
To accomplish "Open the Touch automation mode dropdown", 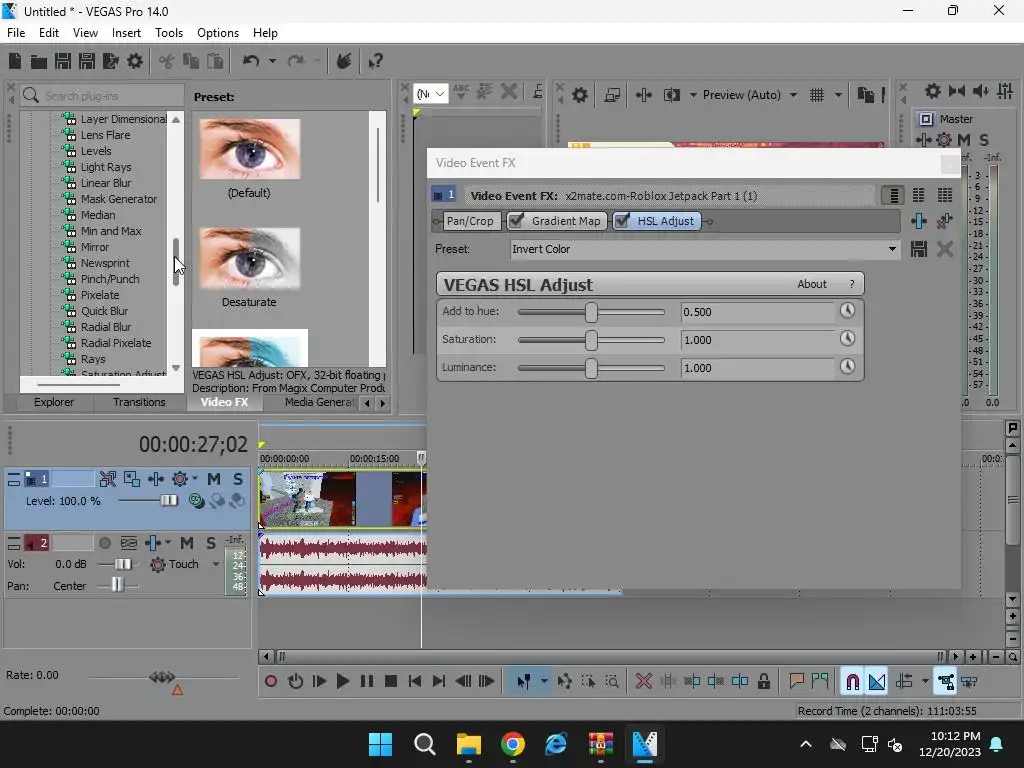I will [x=216, y=564].
